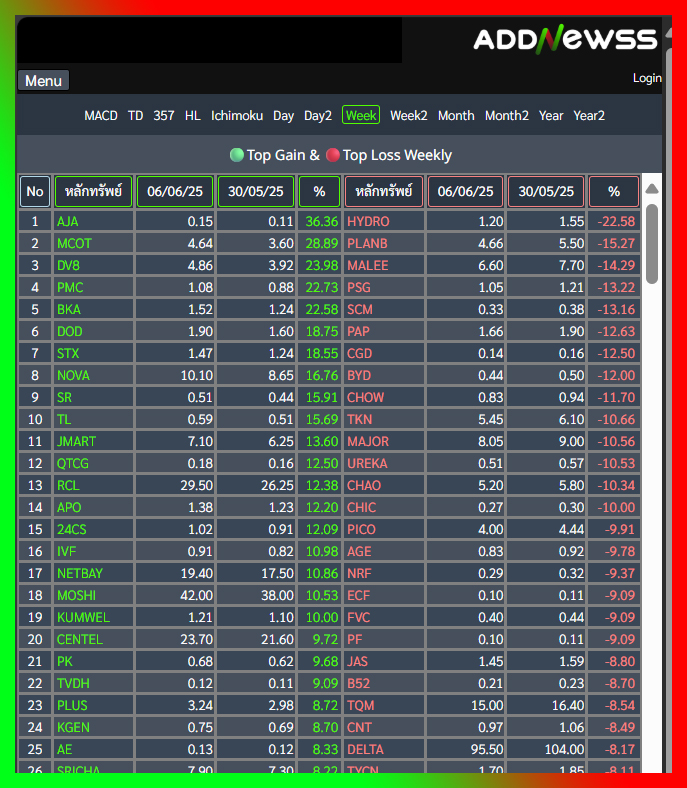The image size is (687, 788).
Task: Open the JMART stock symbol
Action: (x=76, y=441)
